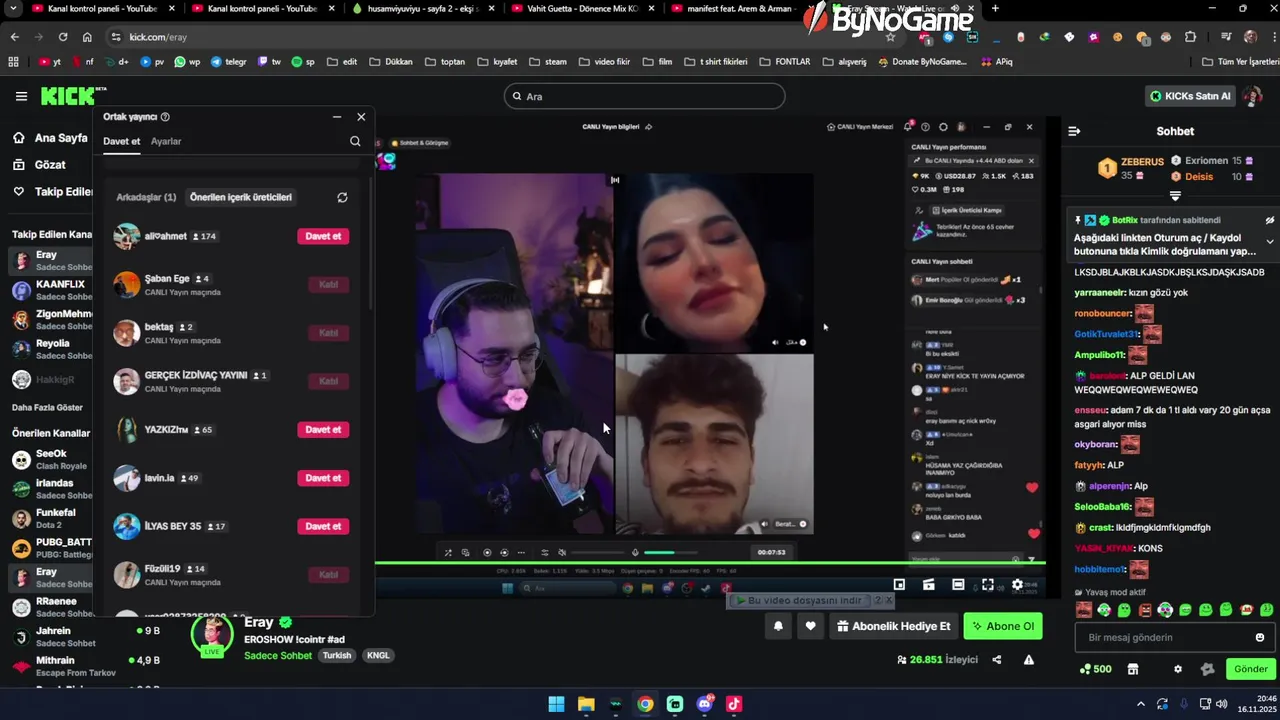Minimize the Ortak yayıncı panel

(337, 117)
